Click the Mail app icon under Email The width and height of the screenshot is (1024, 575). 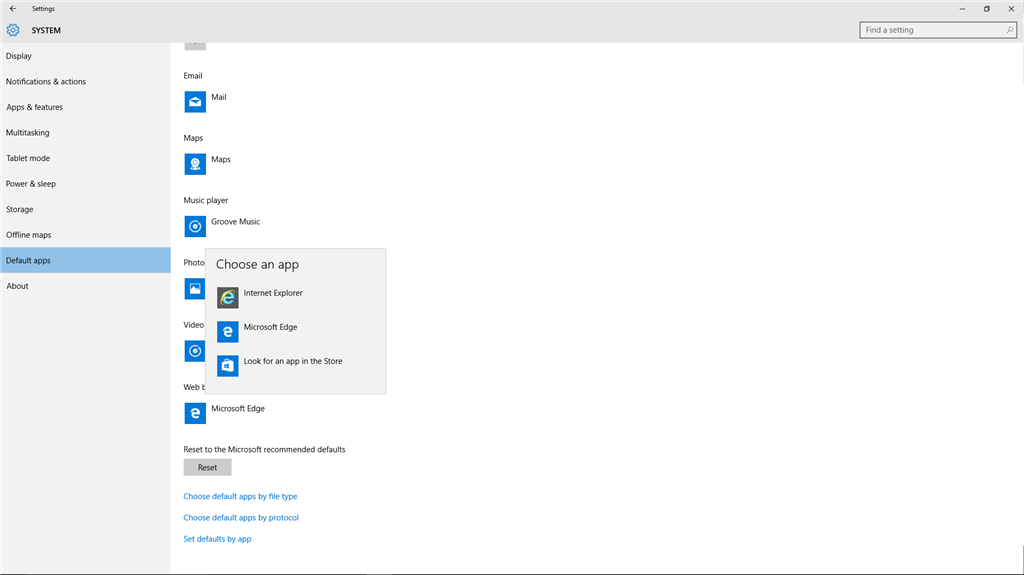tap(195, 101)
